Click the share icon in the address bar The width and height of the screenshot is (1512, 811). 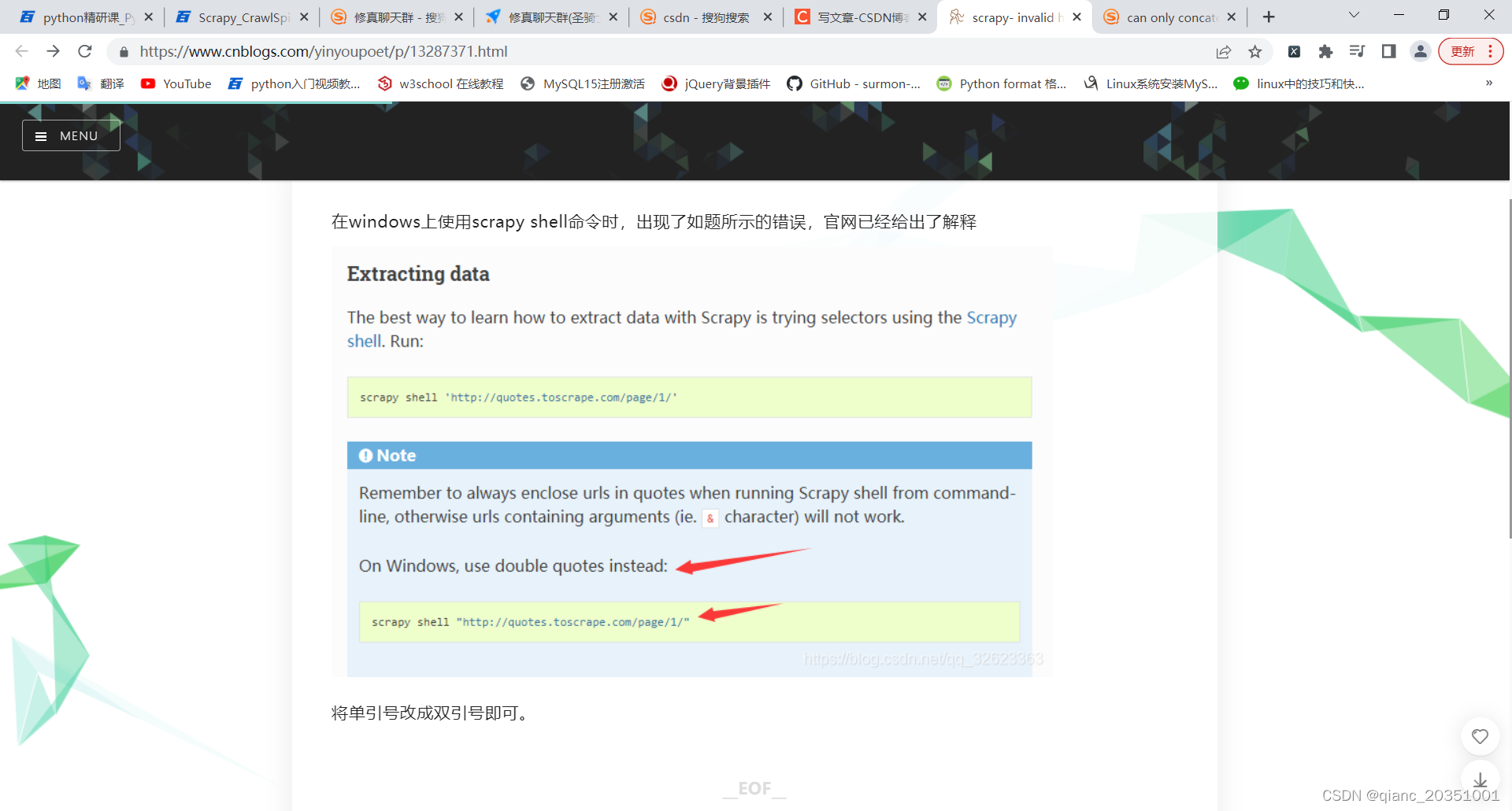(x=1223, y=51)
